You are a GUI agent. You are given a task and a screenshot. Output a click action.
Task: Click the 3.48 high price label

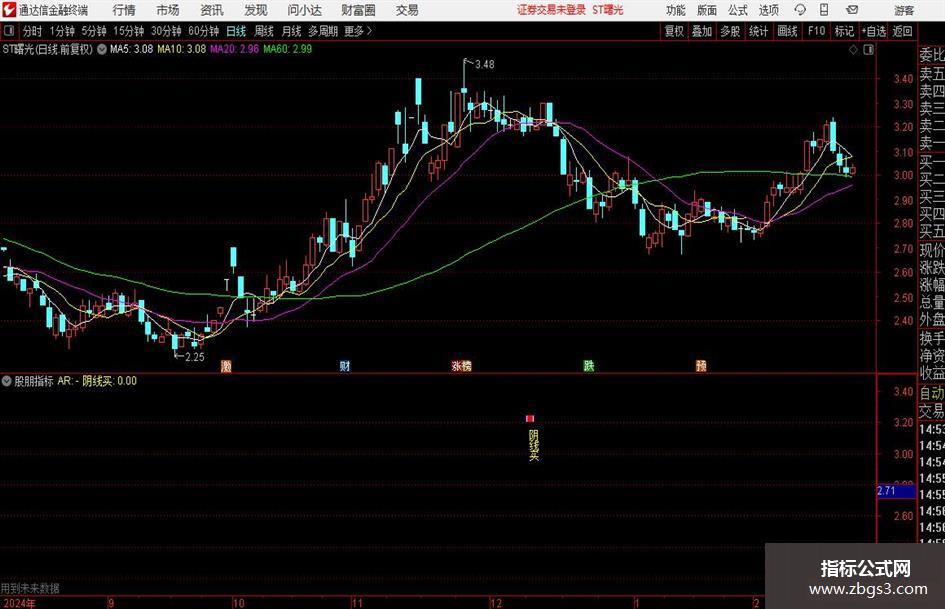click(x=485, y=64)
